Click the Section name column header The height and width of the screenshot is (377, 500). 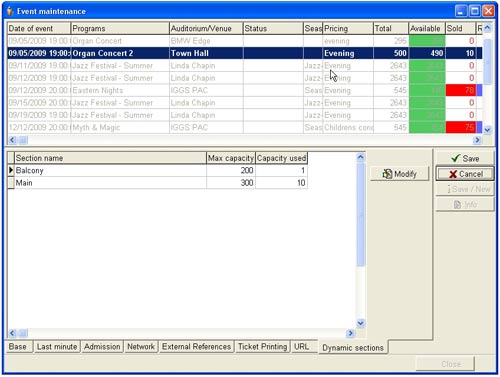110,158
